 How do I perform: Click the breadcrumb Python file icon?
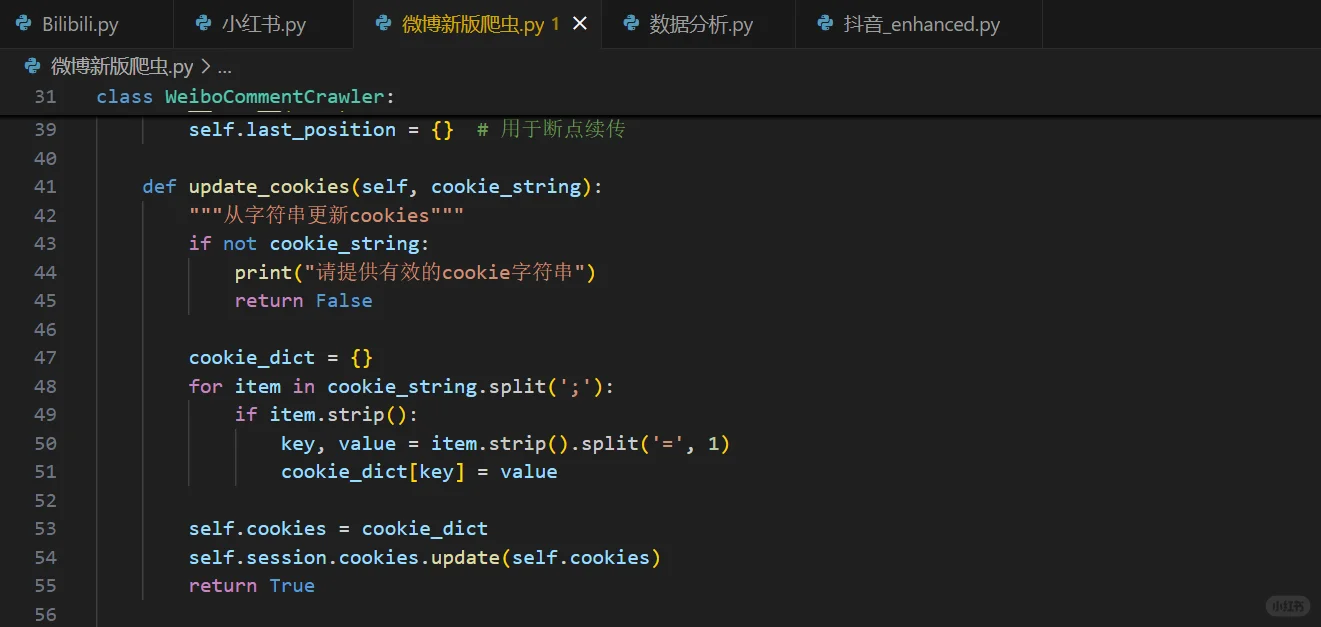(x=31, y=67)
